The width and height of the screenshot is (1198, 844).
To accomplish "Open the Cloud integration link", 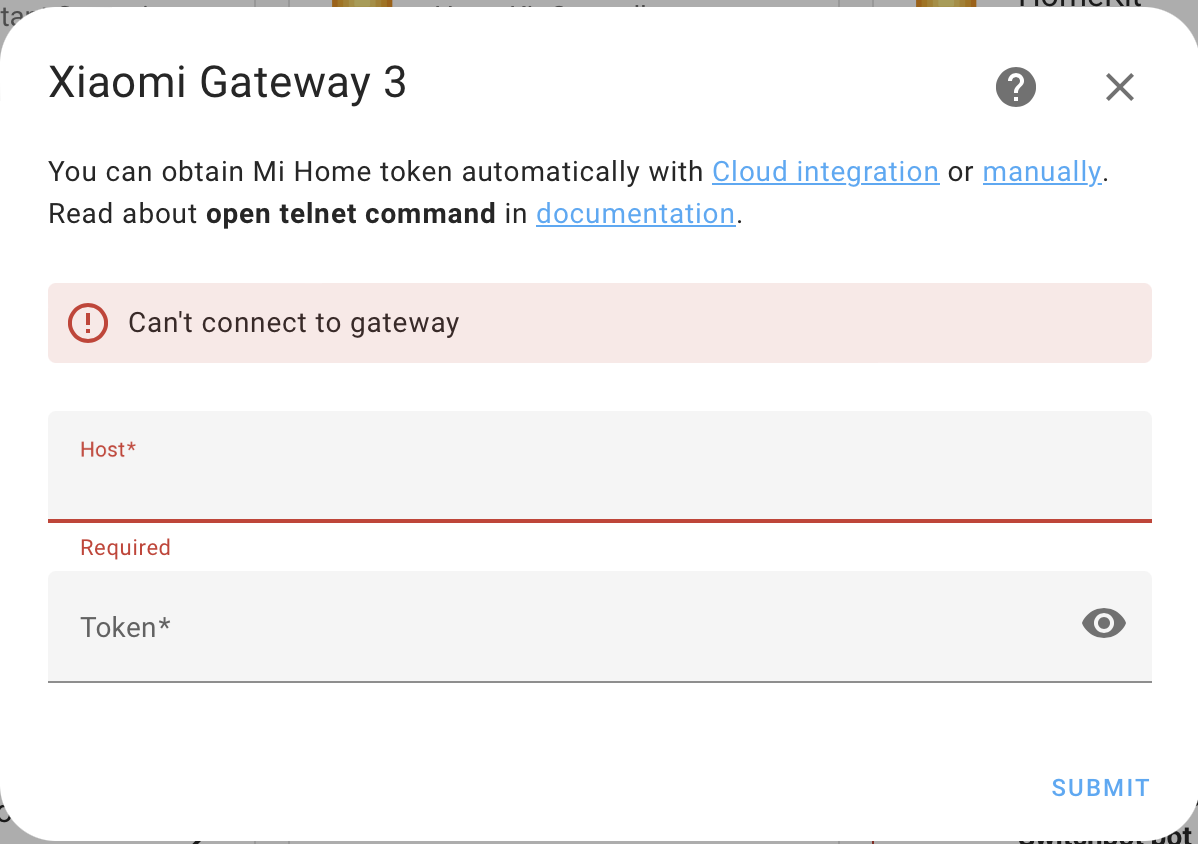I will click(x=824, y=172).
